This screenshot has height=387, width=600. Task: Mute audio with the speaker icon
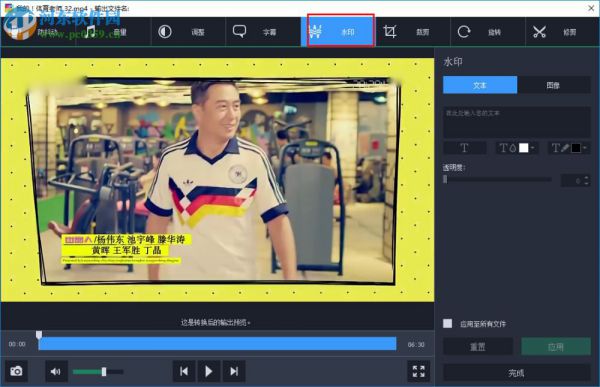click(56, 371)
